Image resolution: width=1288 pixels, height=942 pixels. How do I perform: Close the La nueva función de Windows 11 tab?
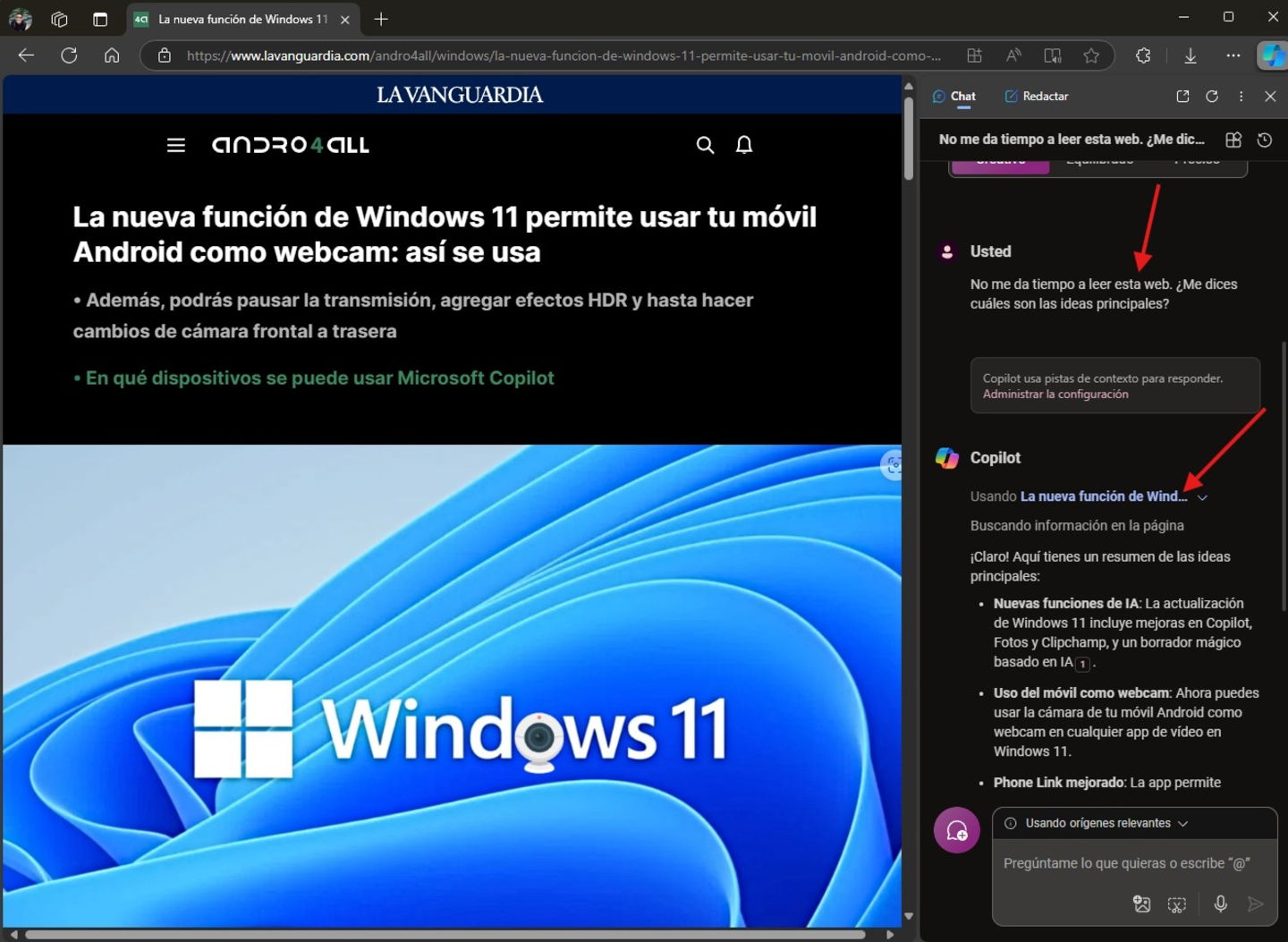pyautogui.click(x=344, y=19)
